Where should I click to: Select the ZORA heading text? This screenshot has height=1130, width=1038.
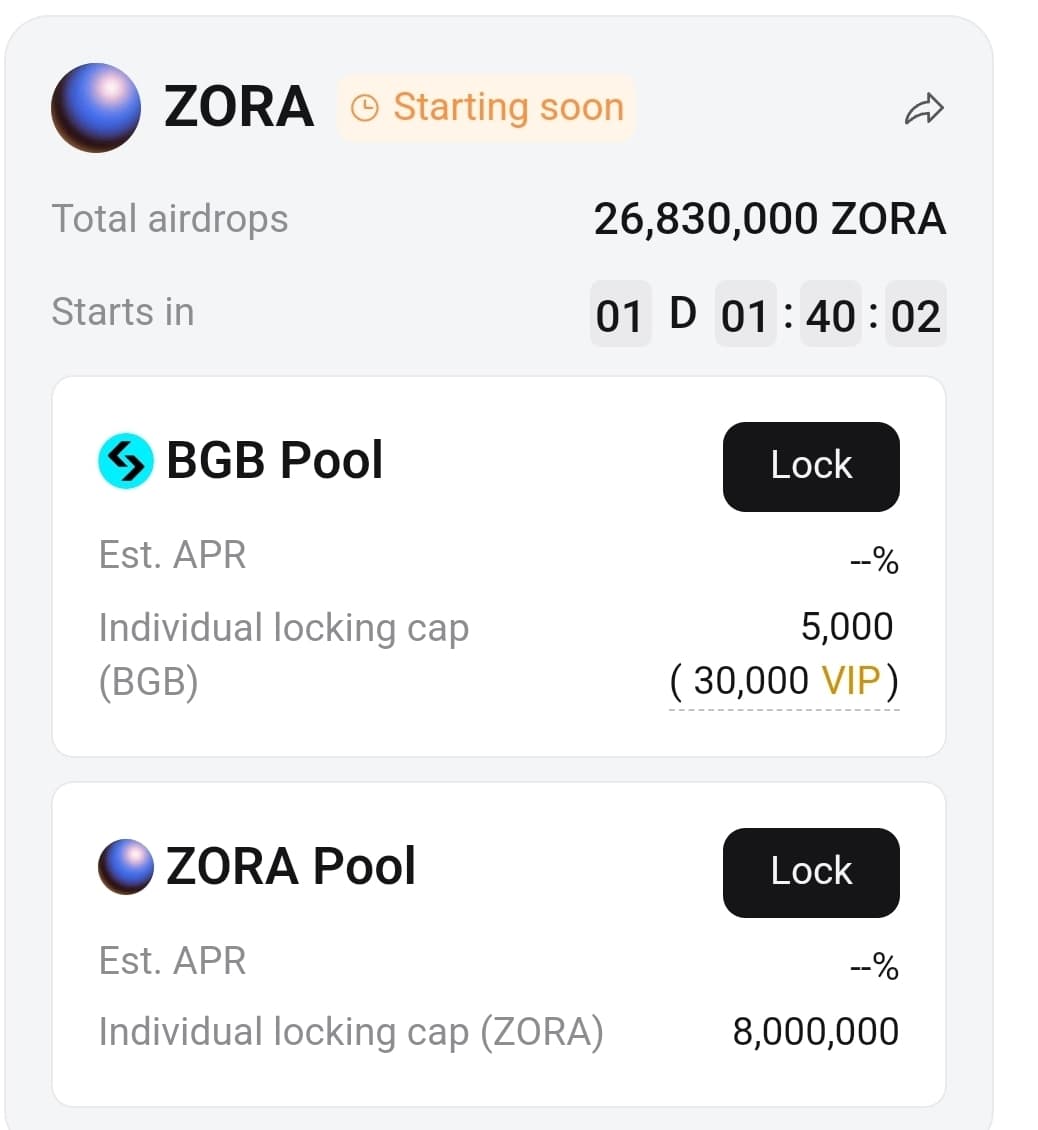click(x=239, y=107)
